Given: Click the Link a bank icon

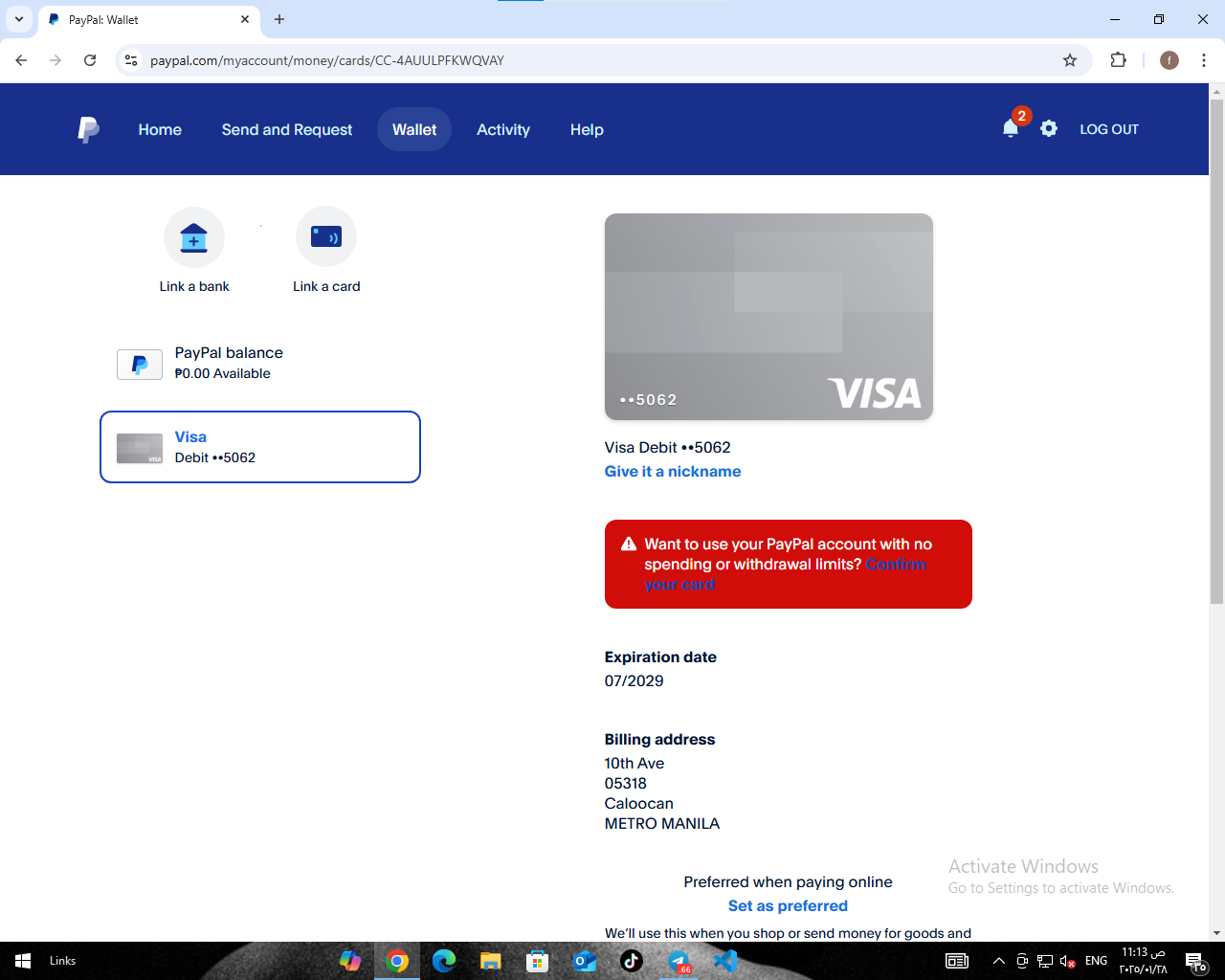Looking at the screenshot, I should [x=194, y=237].
